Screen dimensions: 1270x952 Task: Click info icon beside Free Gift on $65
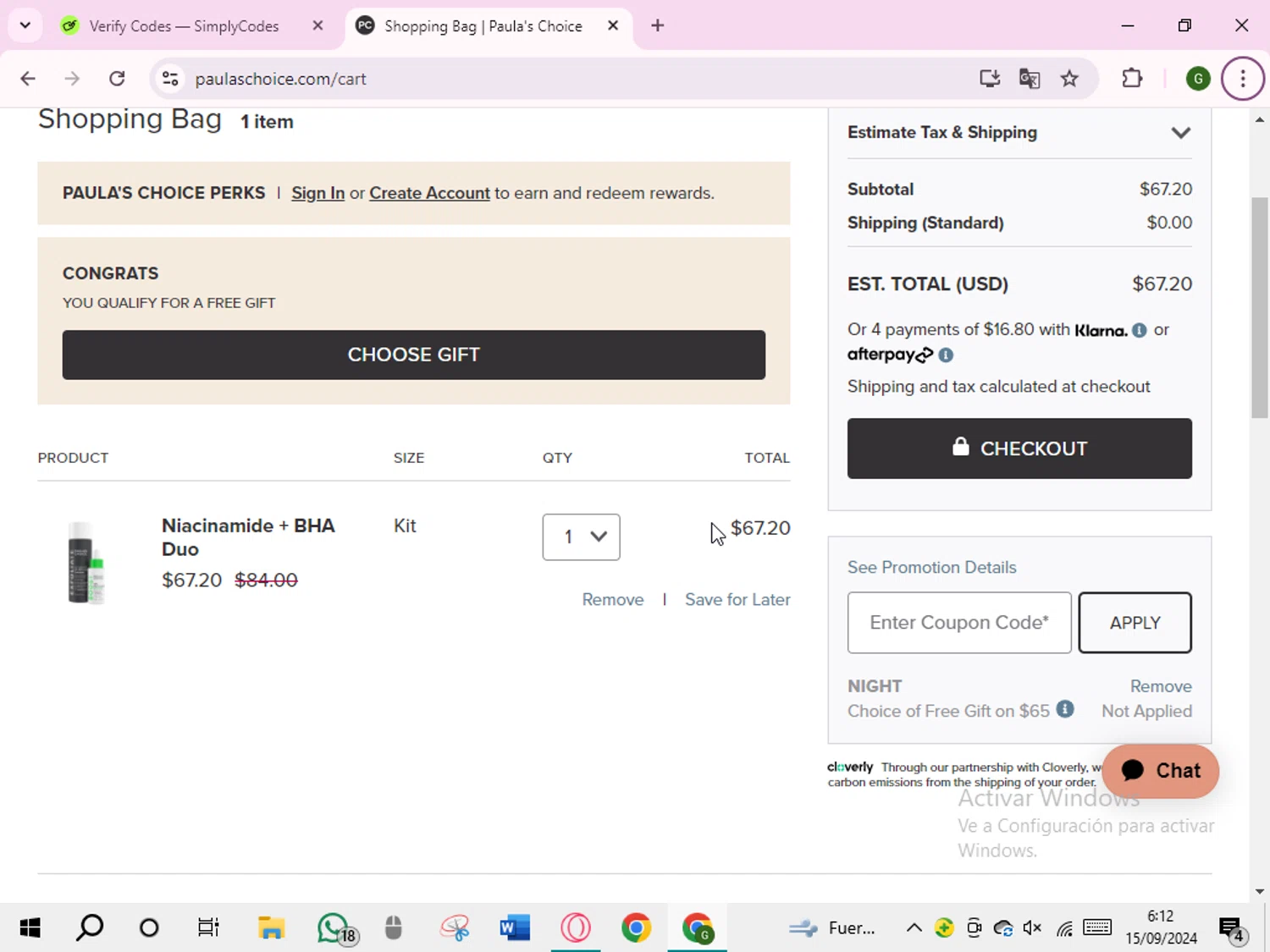point(1065,709)
